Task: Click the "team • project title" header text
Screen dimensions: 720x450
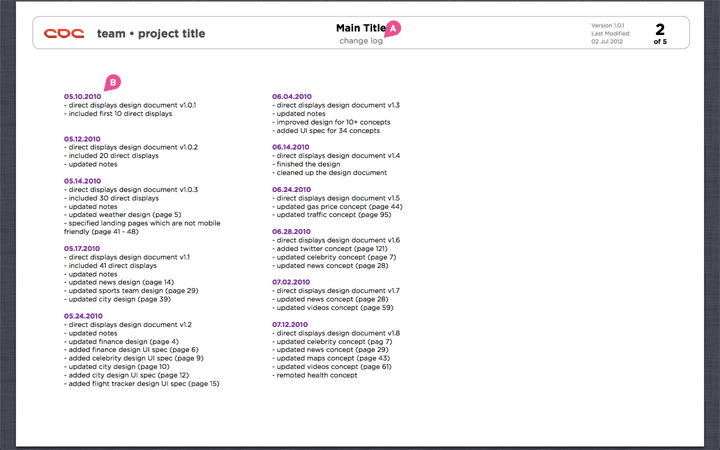Action: click(151, 34)
